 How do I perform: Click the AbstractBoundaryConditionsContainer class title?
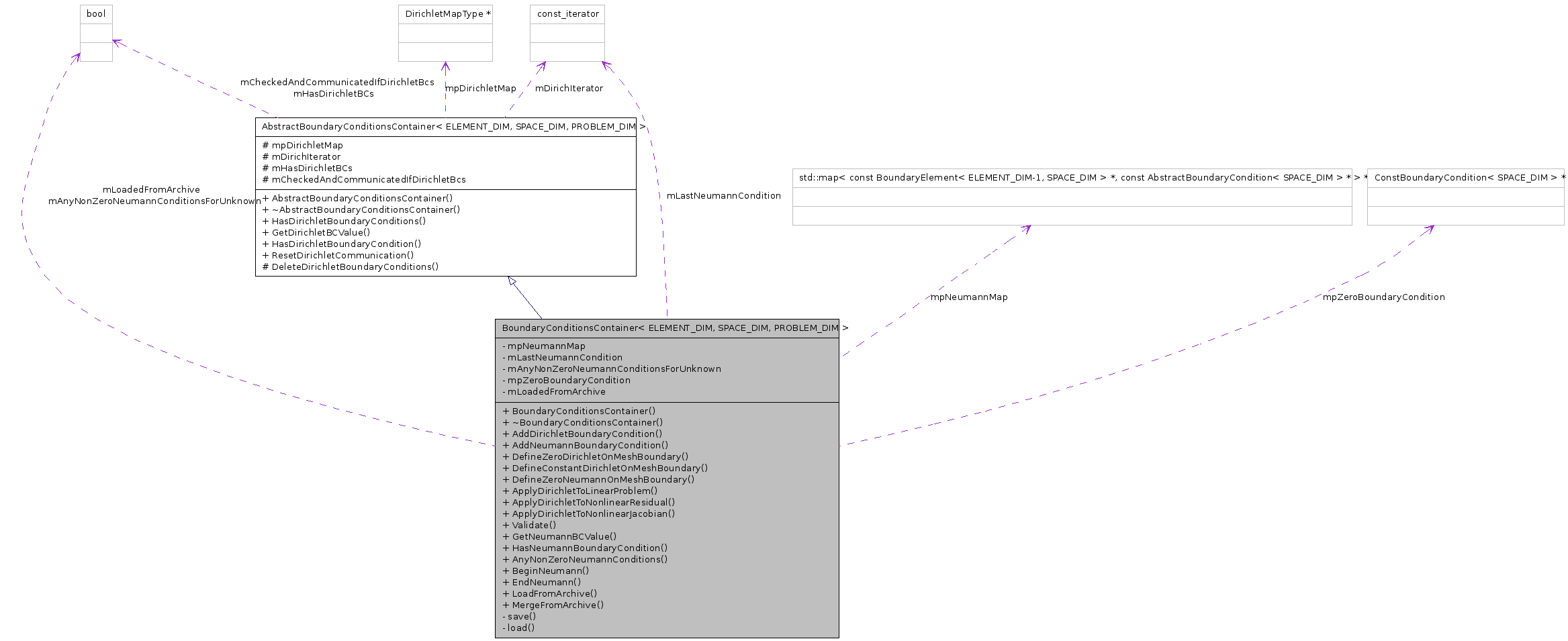point(453,127)
